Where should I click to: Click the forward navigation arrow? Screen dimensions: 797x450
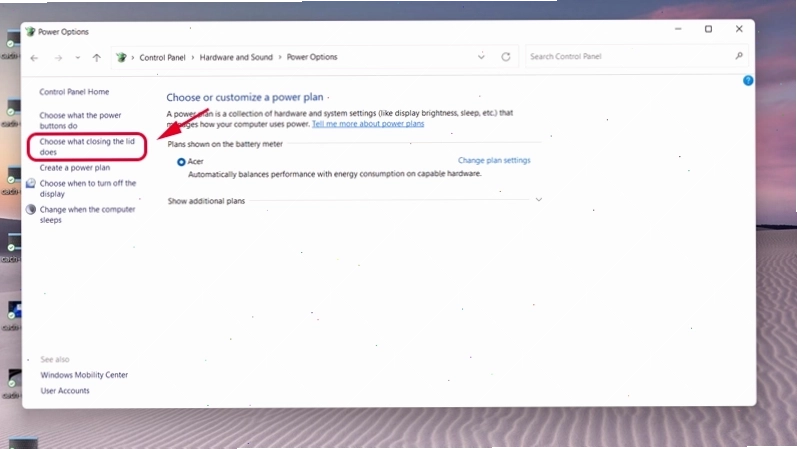pos(58,58)
